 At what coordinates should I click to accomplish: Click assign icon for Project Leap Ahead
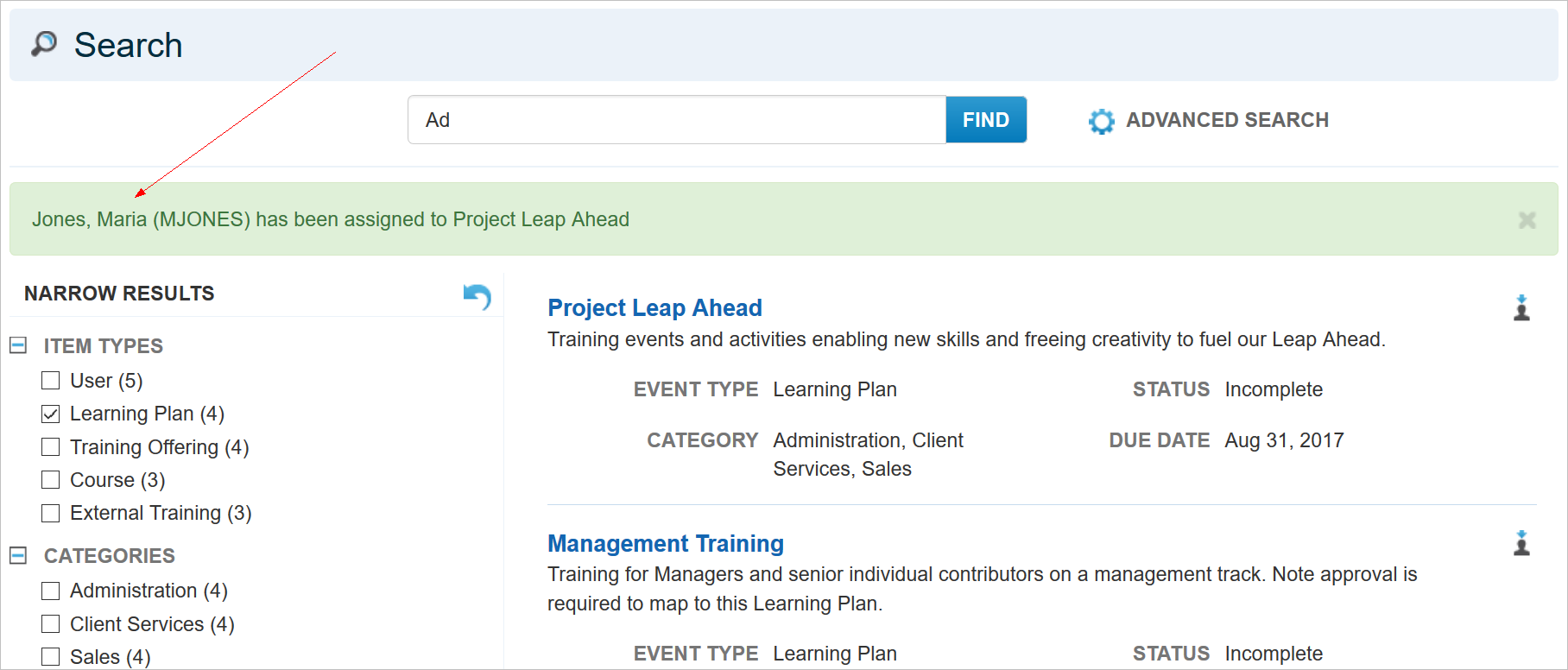(x=1521, y=307)
